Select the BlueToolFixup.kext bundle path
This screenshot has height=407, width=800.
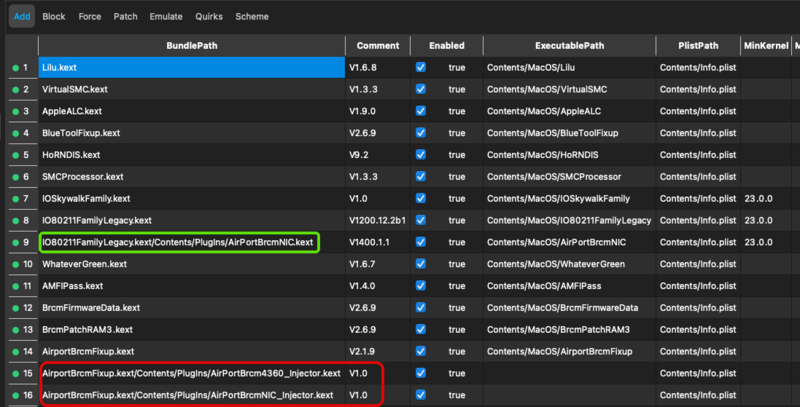[192, 133]
